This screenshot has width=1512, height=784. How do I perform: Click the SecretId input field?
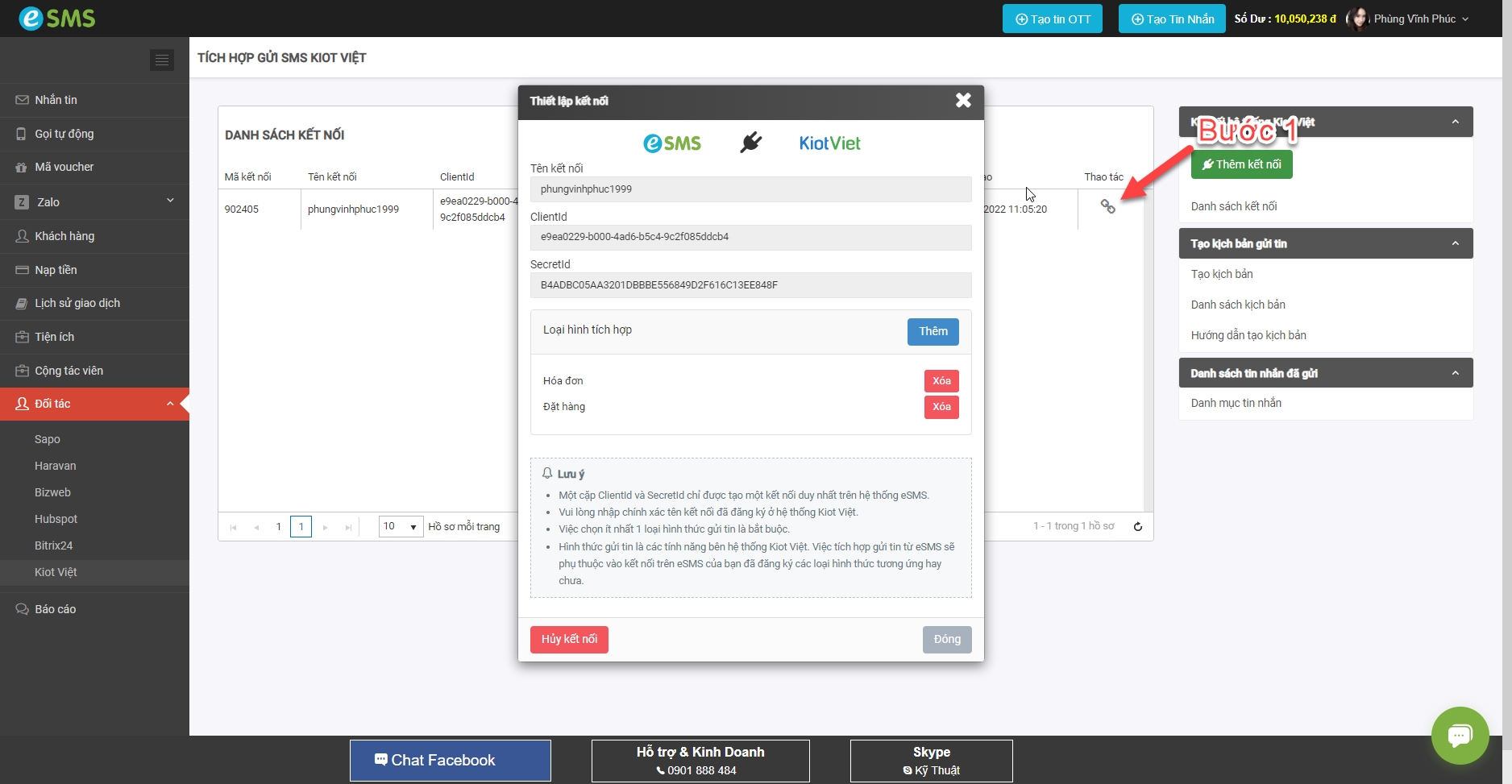coord(750,285)
